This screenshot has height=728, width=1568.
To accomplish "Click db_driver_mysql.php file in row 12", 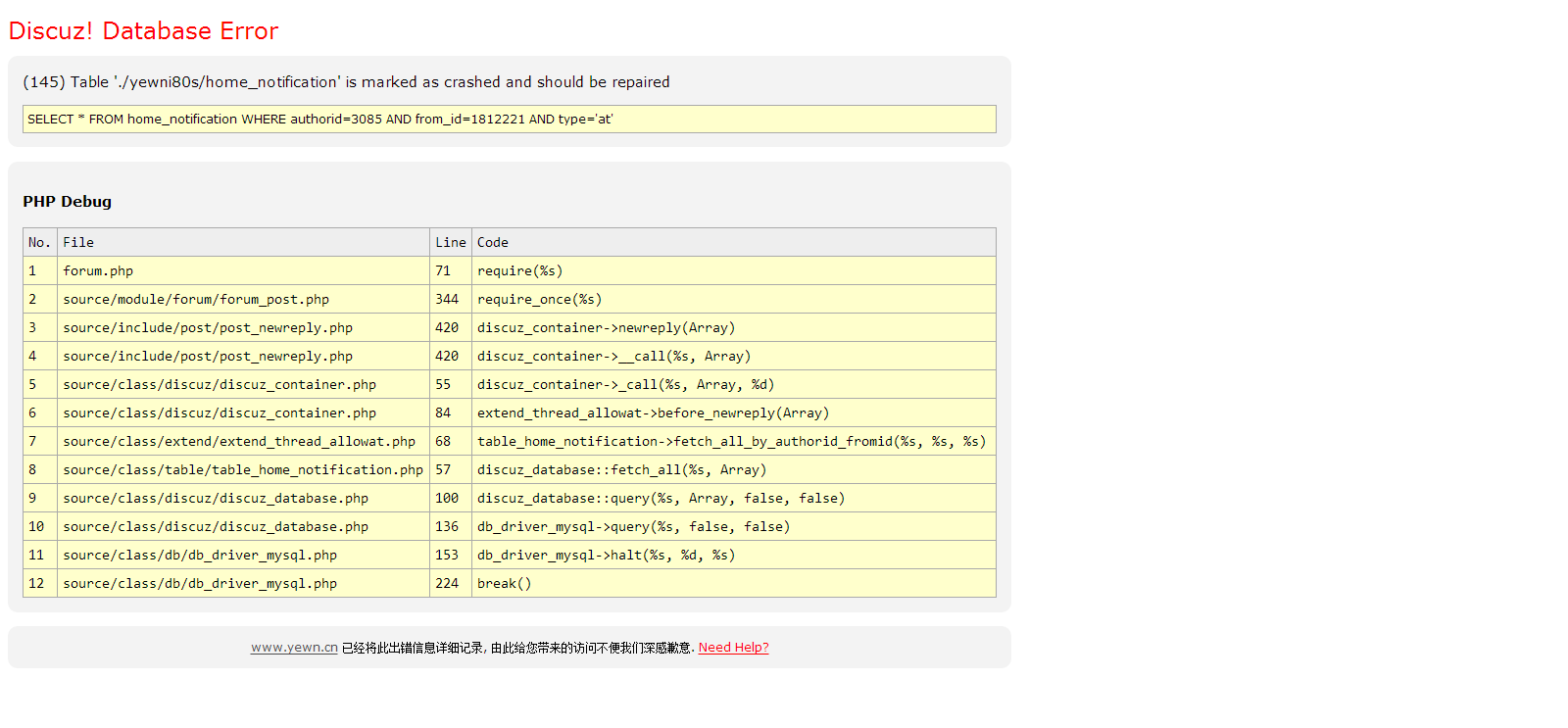I will tap(244, 583).
